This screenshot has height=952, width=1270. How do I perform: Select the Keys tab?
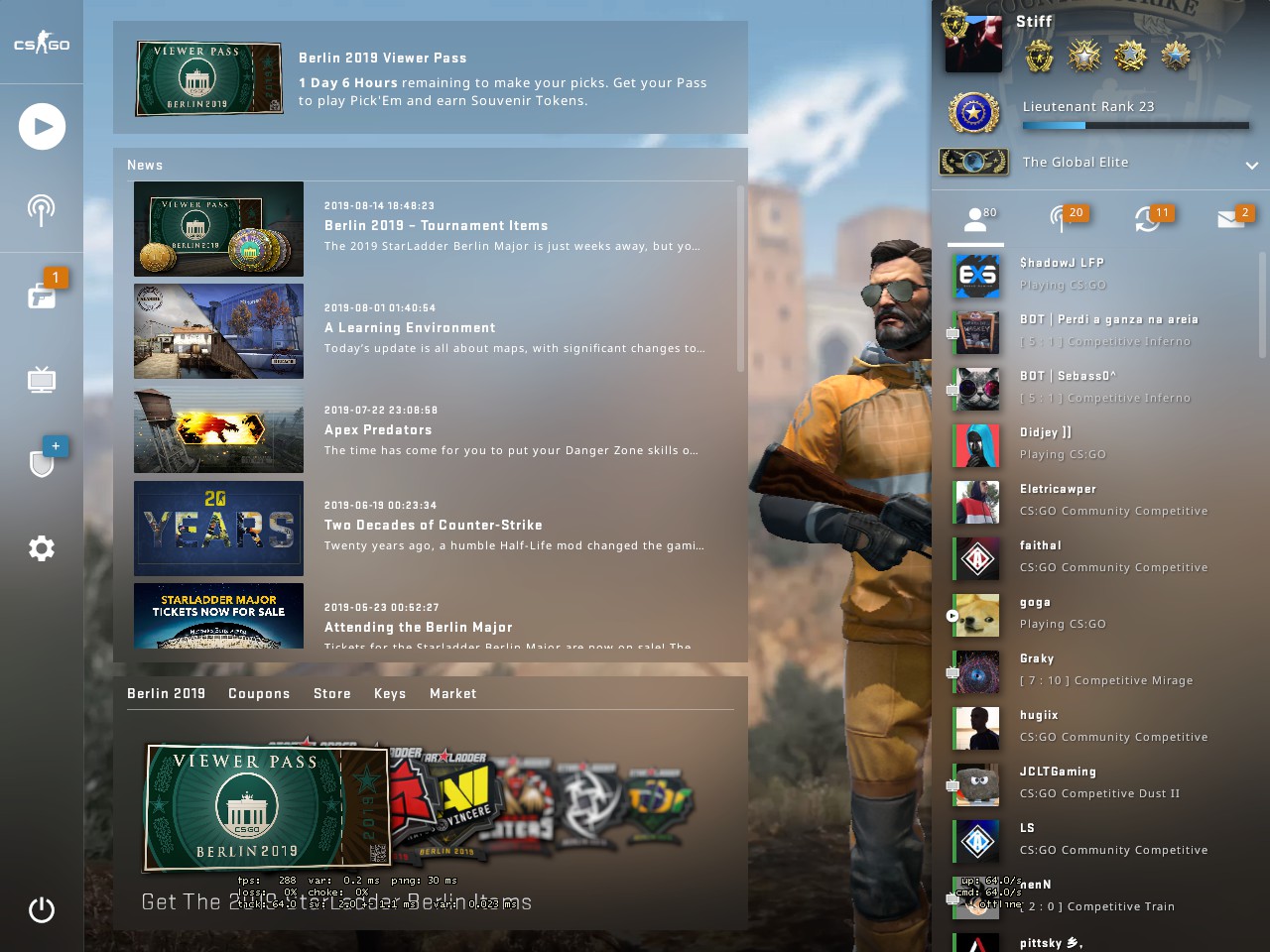pos(390,693)
